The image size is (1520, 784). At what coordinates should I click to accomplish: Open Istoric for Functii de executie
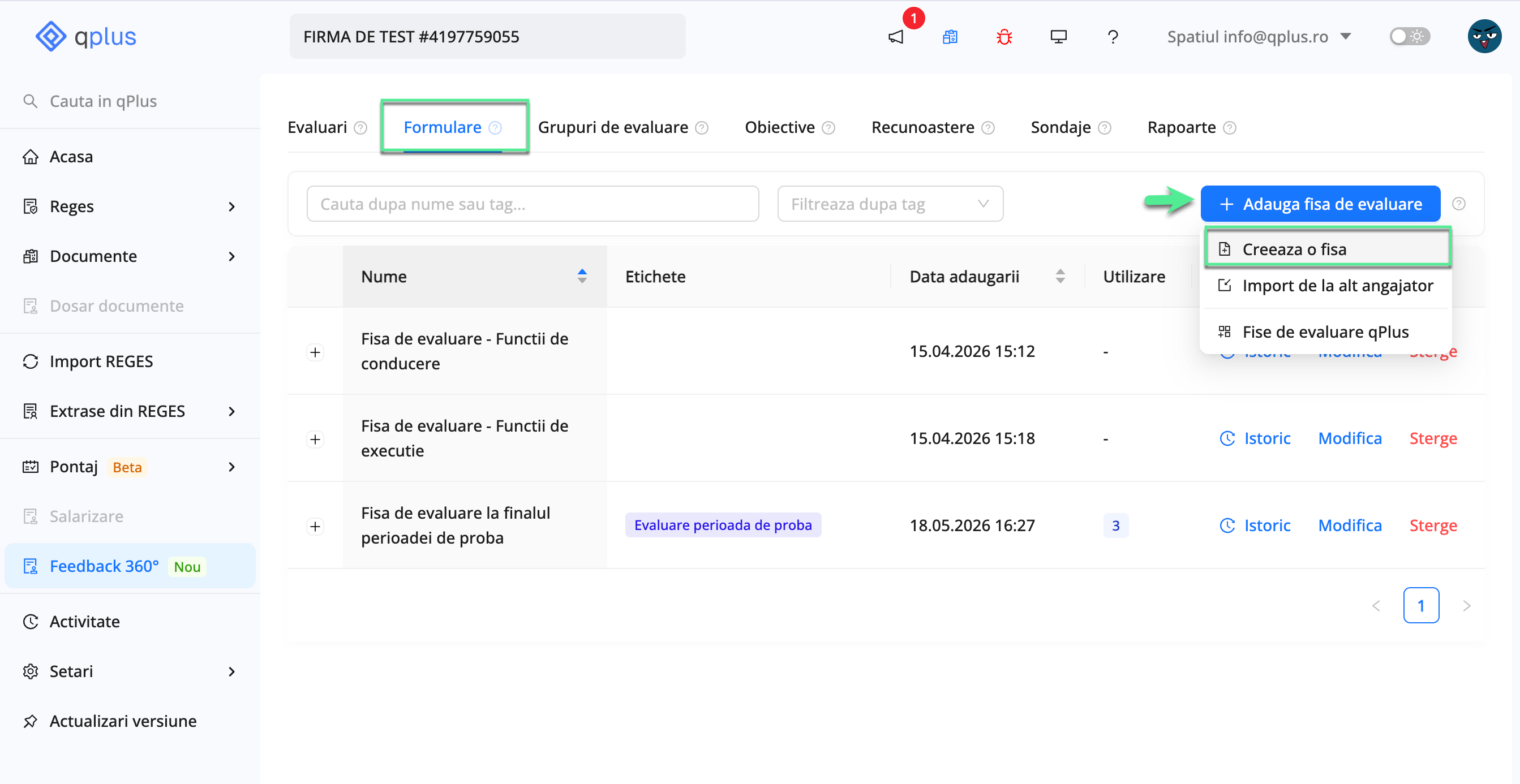click(1255, 438)
